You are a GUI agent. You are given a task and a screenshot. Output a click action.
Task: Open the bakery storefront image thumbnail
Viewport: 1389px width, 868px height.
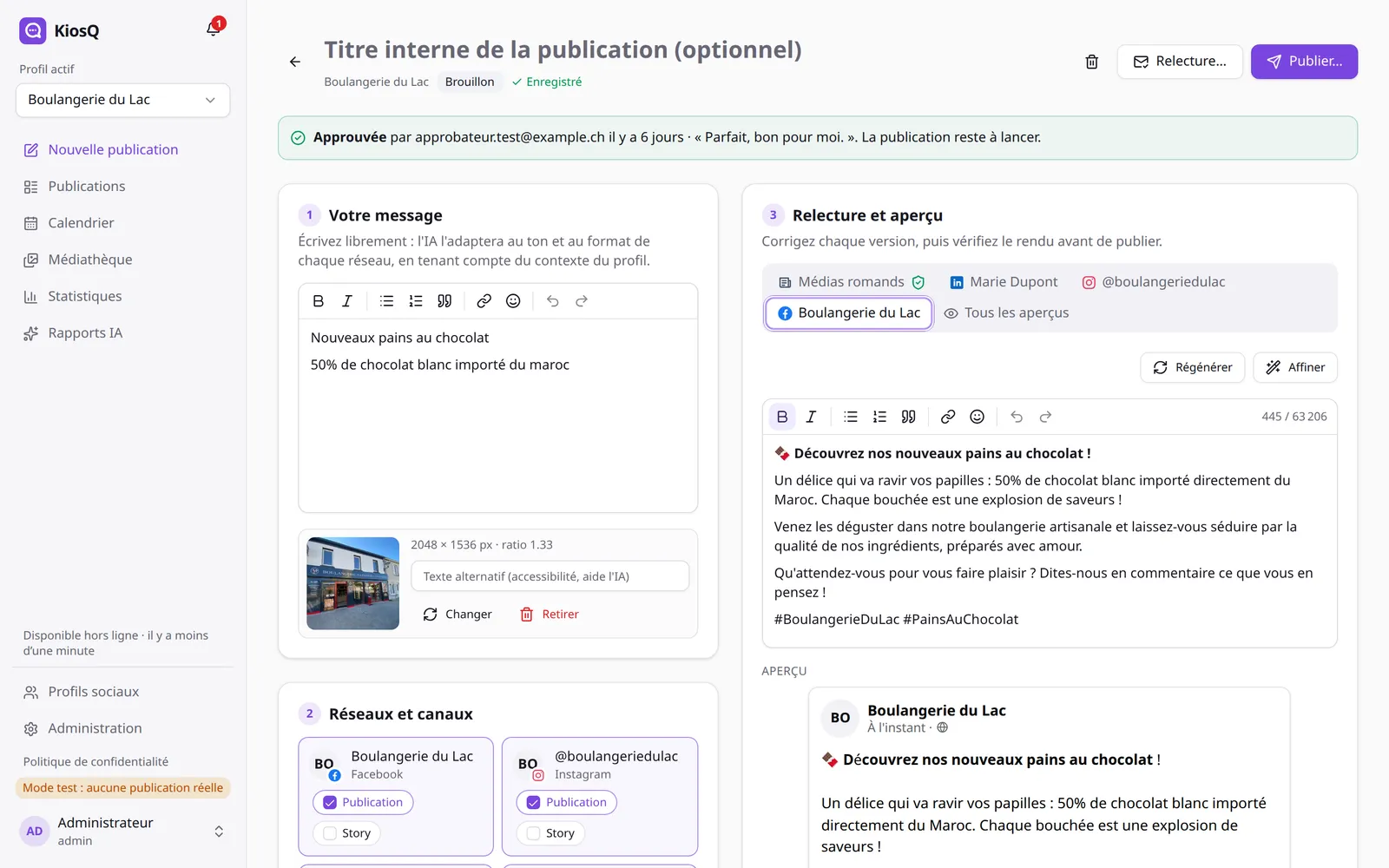point(352,583)
